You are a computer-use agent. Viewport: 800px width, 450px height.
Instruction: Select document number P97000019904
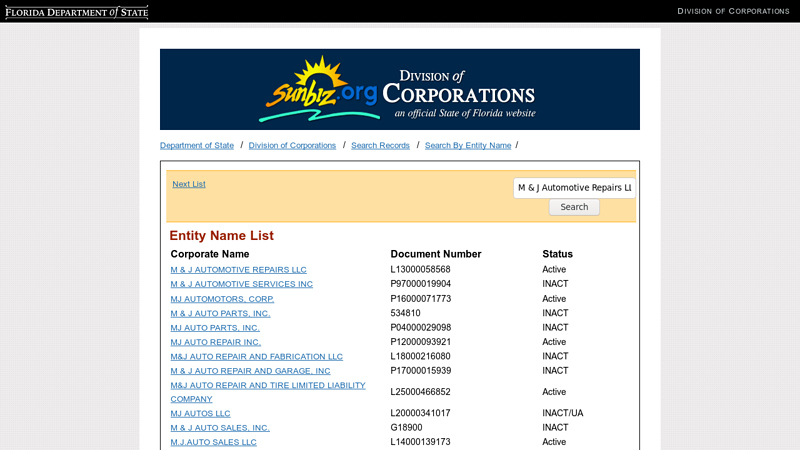click(421, 284)
